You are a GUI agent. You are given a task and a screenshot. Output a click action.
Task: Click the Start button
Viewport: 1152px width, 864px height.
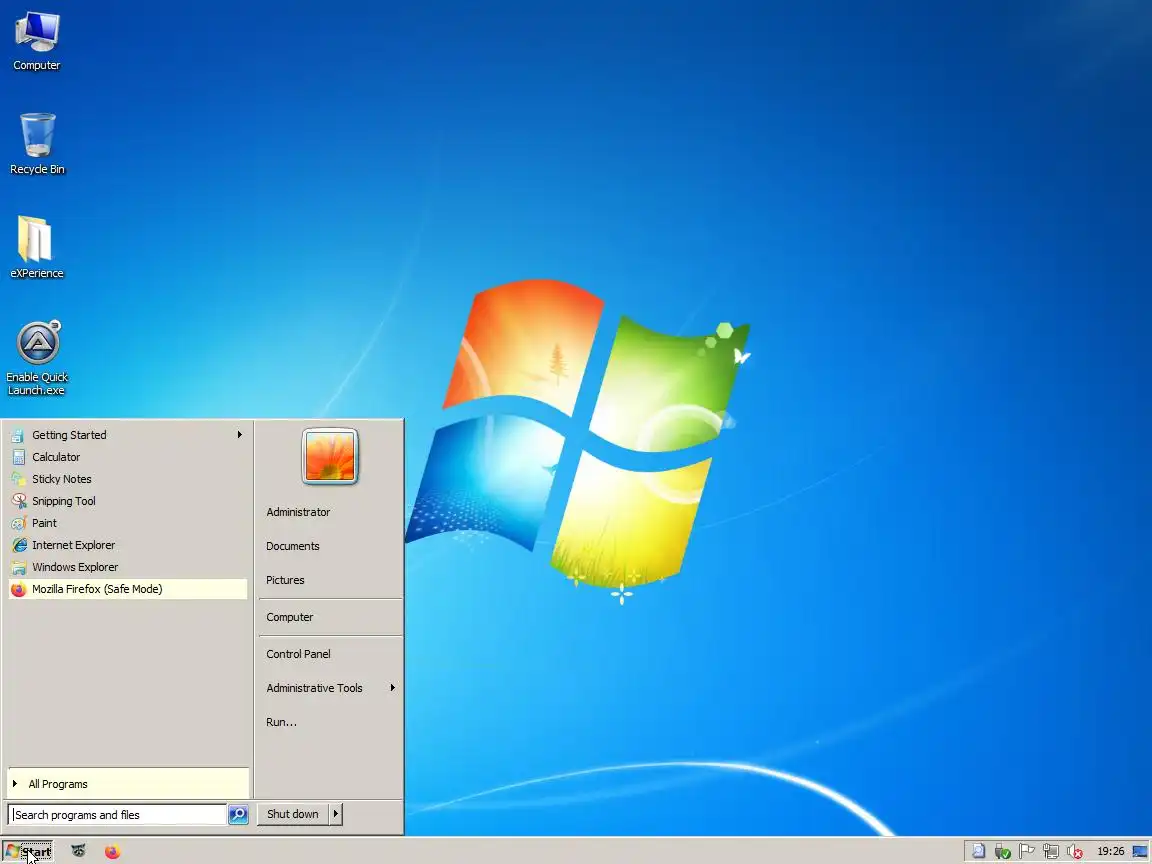(x=28, y=852)
